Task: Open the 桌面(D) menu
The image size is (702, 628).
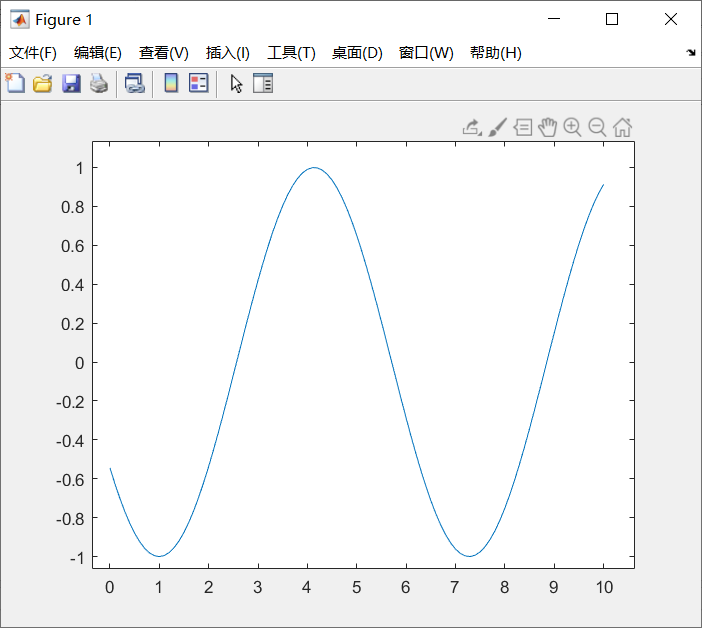Action: point(357,53)
